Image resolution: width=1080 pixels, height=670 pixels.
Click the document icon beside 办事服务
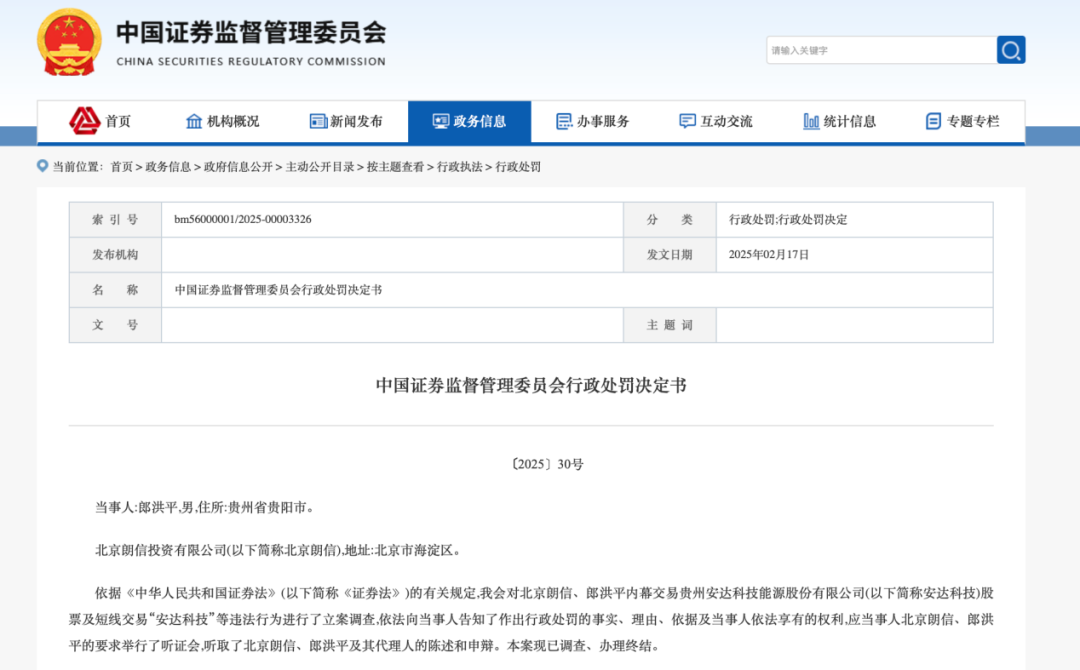[564, 121]
